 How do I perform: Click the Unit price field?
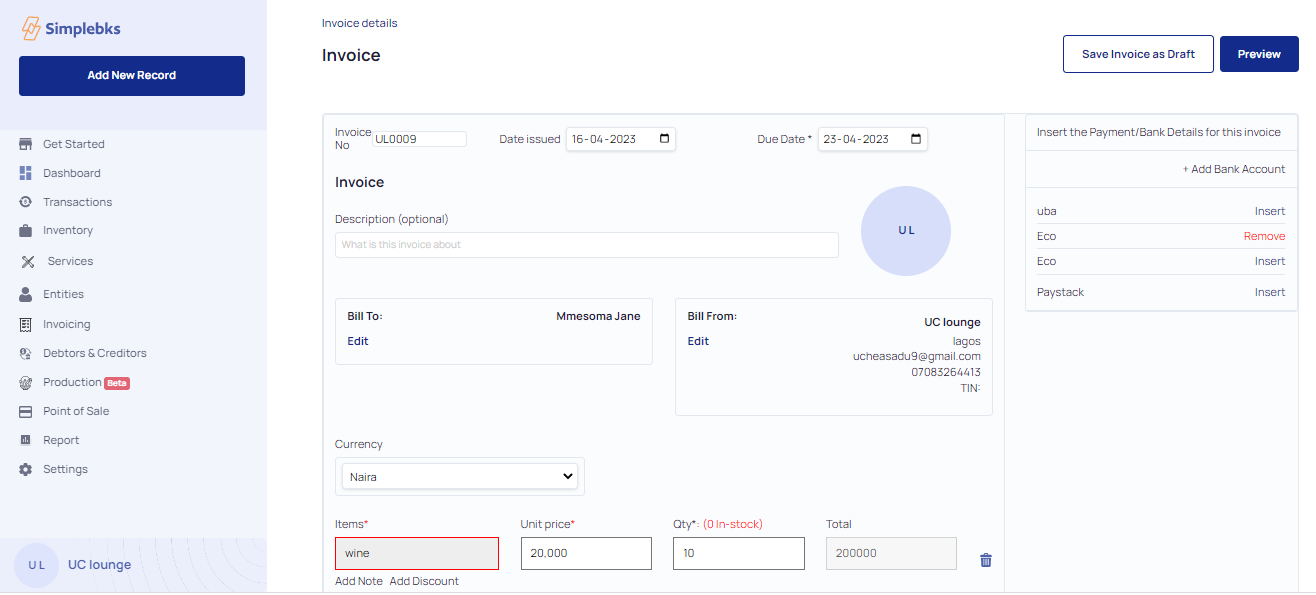[x=586, y=554]
